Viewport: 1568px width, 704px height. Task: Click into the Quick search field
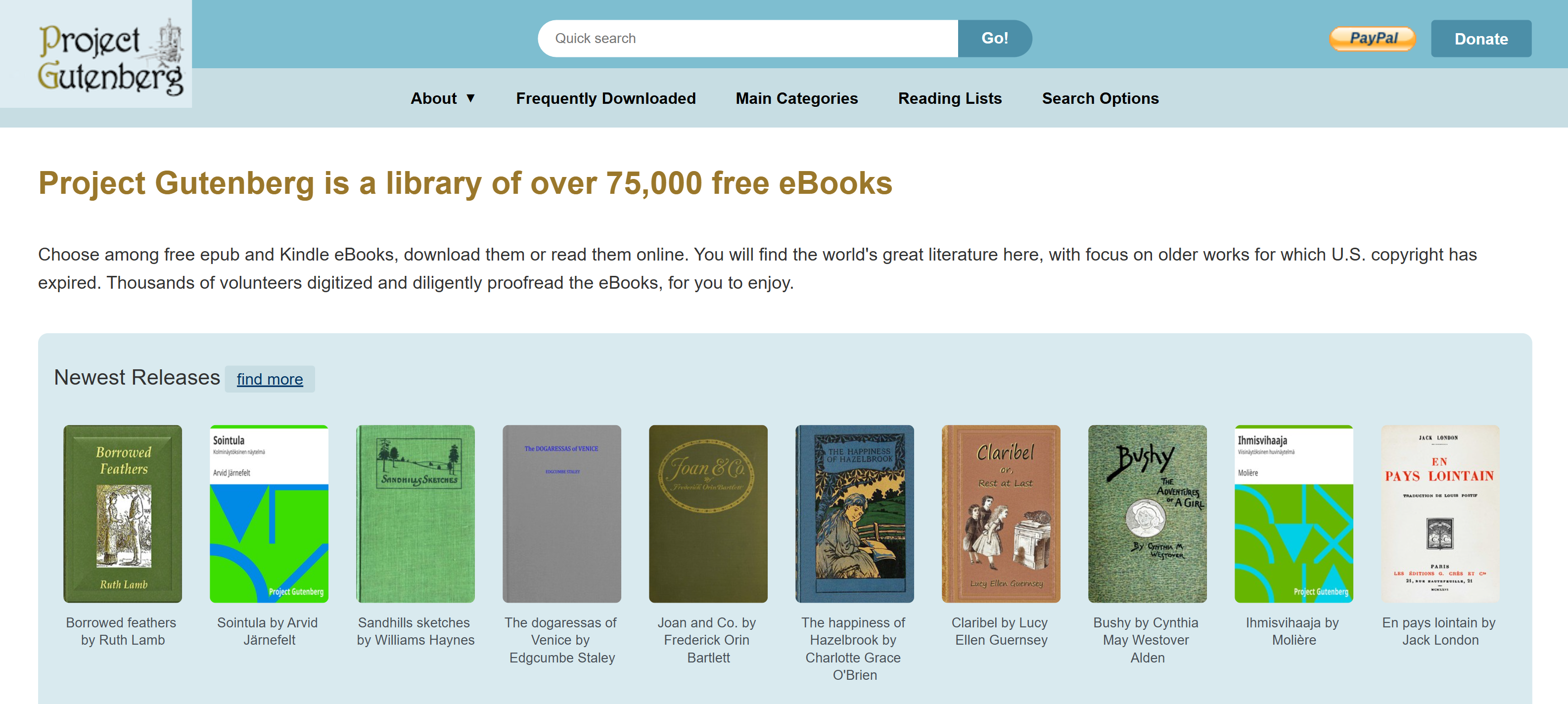[747, 39]
